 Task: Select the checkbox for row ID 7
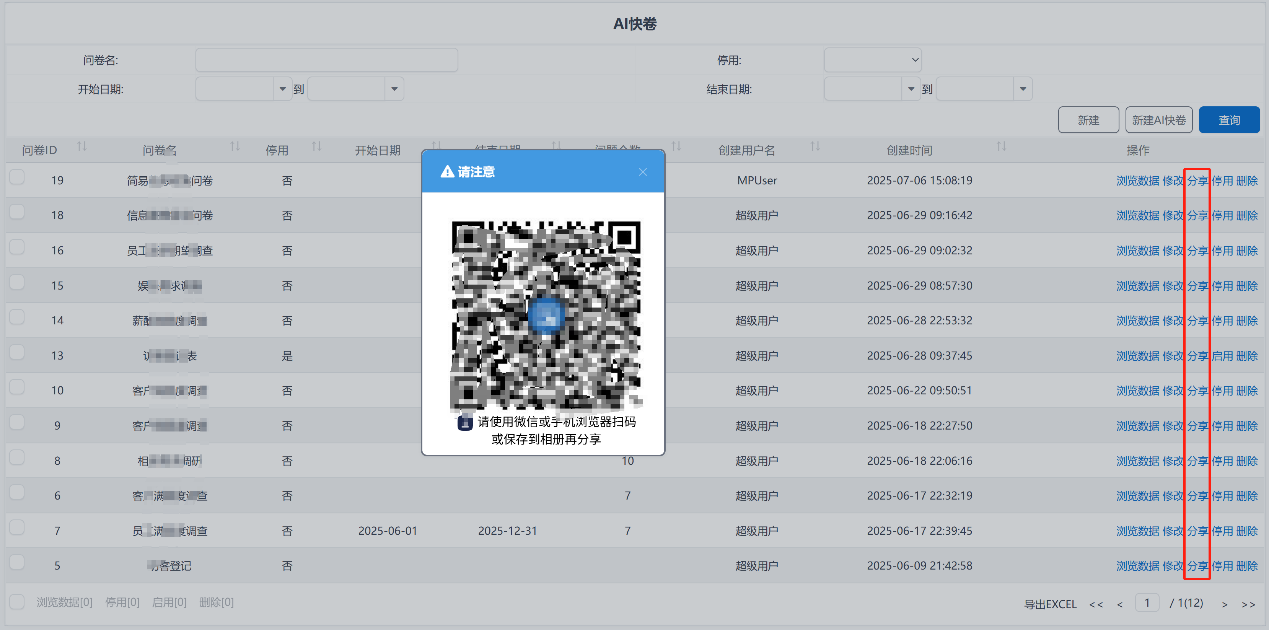click(x=17, y=528)
